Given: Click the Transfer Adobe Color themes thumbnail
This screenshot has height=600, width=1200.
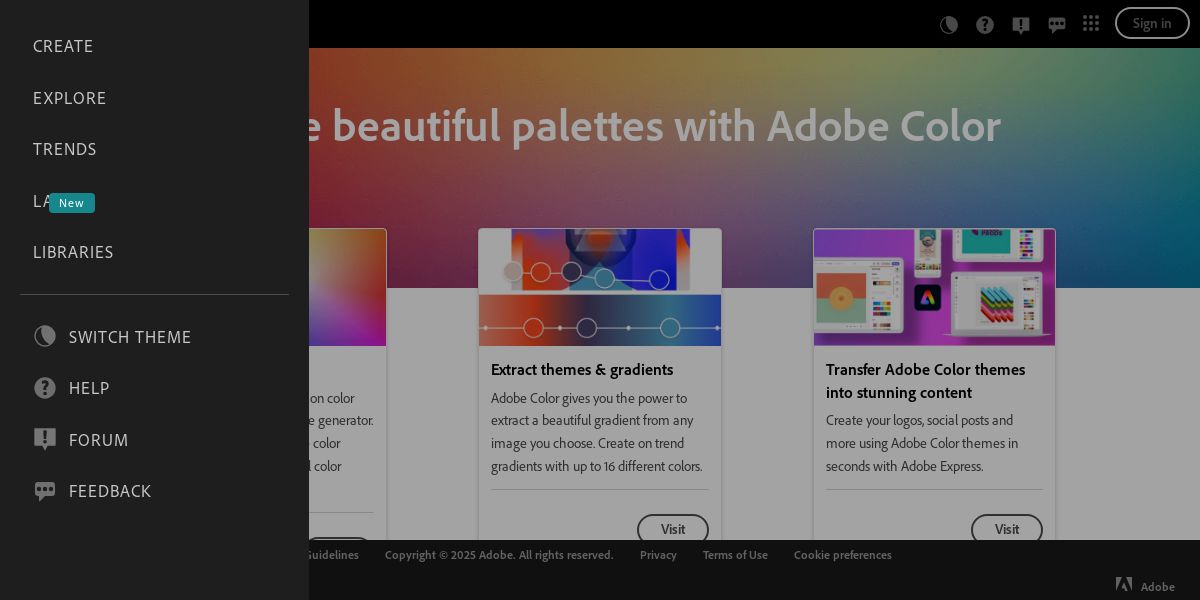Looking at the screenshot, I should pyautogui.click(x=934, y=287).
